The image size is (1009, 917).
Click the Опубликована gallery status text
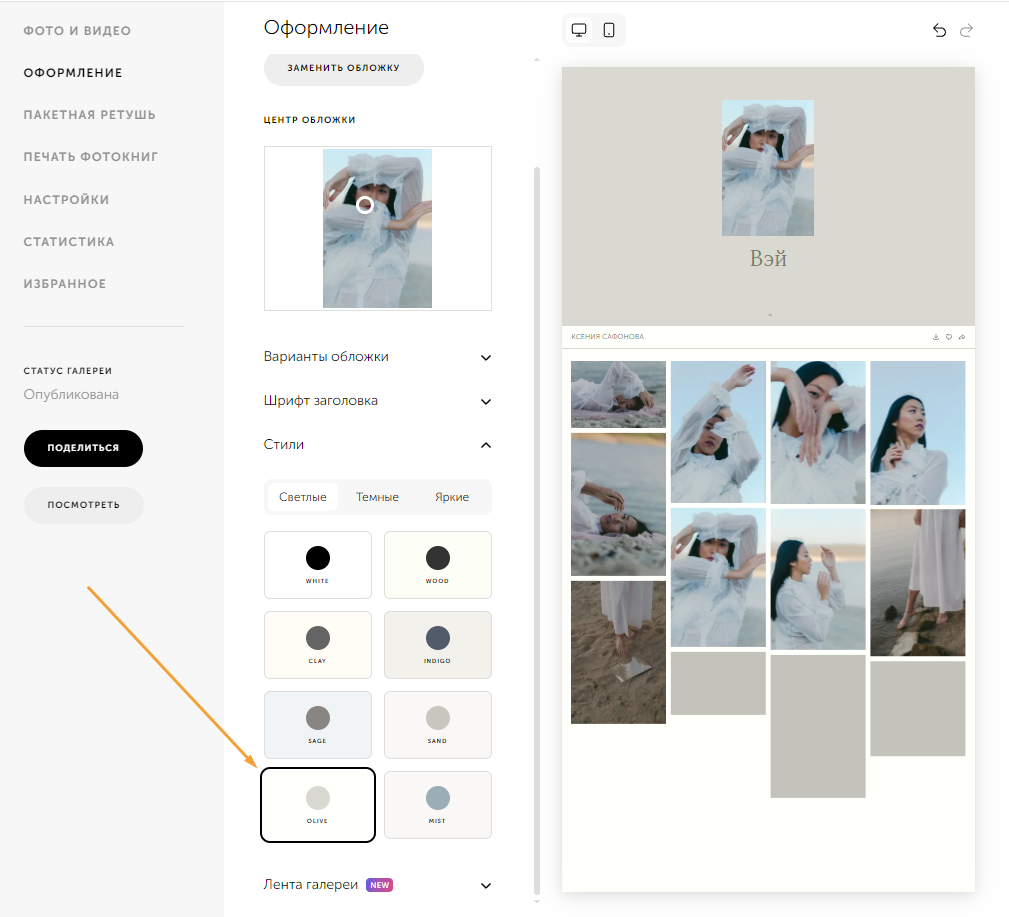(x=71, y=394)
